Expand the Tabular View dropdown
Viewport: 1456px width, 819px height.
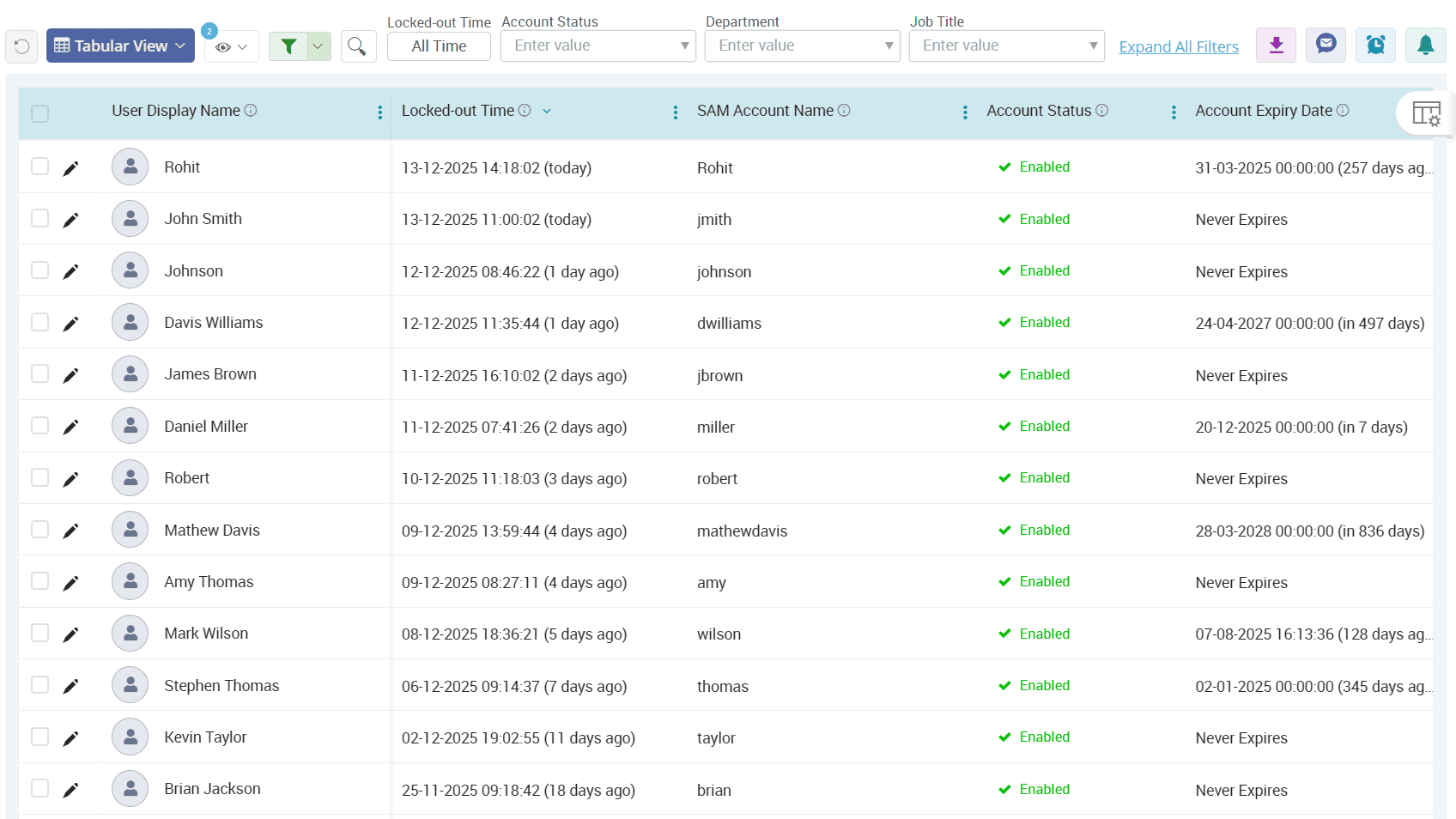click(119, 45)
